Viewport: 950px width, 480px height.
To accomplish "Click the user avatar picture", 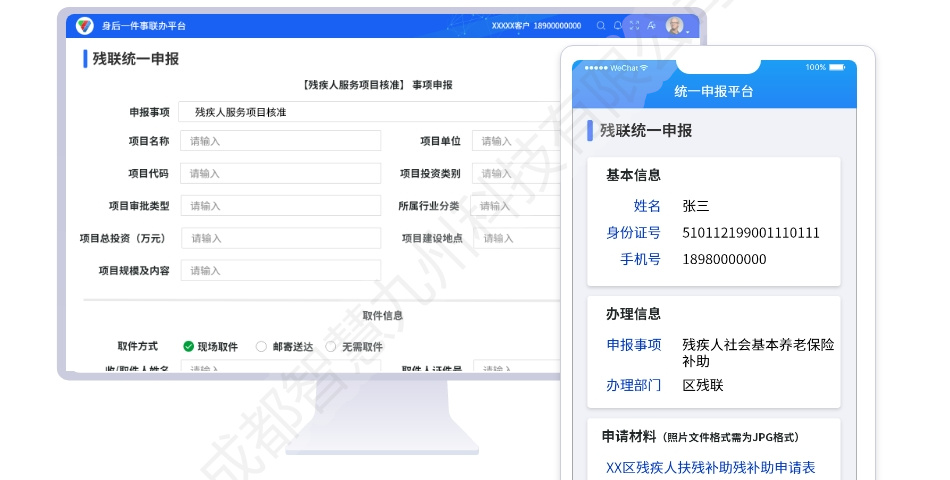I will click(675, 26).
